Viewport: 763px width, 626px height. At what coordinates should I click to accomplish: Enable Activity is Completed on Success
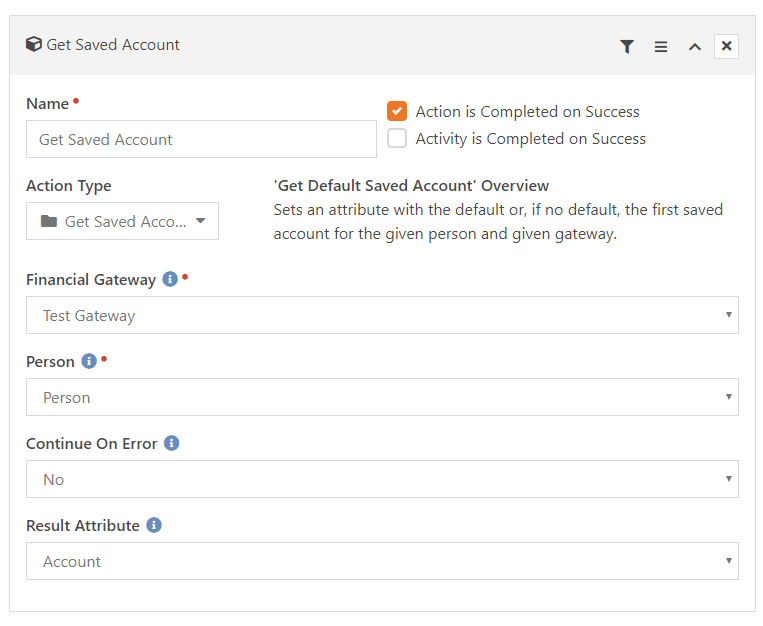397,138
